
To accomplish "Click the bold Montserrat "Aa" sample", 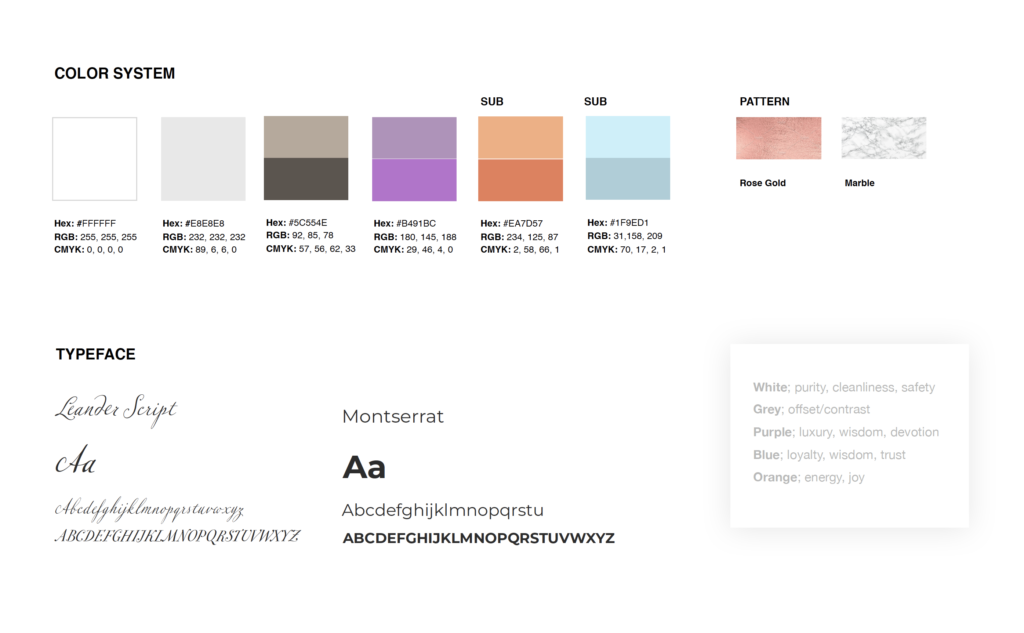I will click(364, 467).
